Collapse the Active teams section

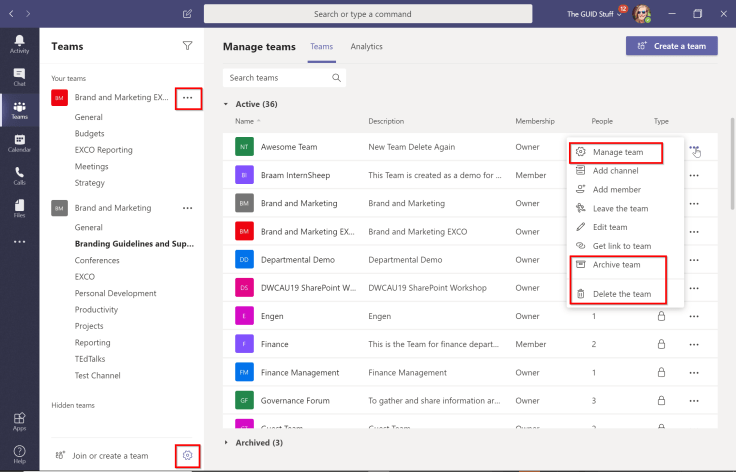tap(226, 104)
